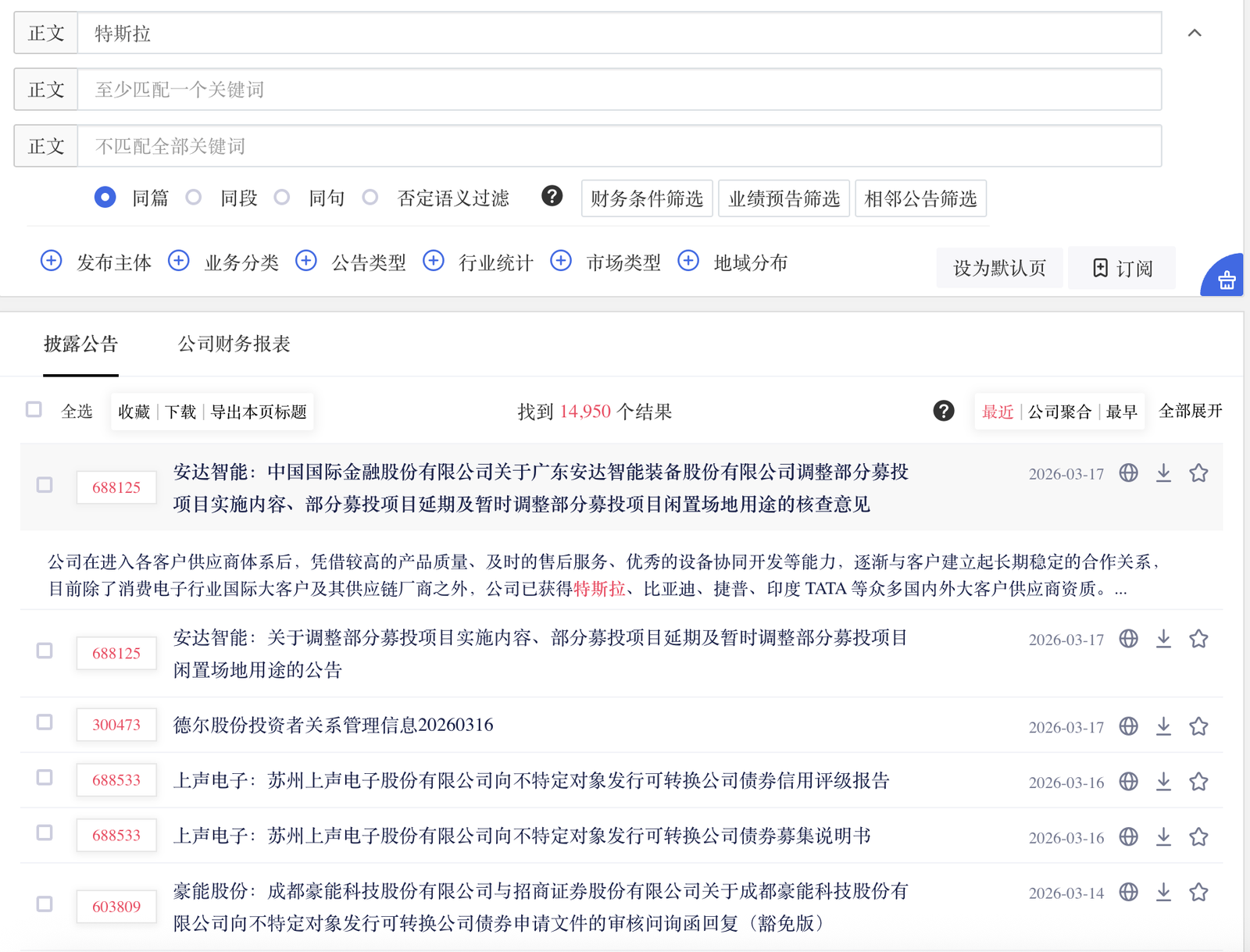The width and height of the screenshot is (1250, 952).
Task: Star 安达智能 闲置场地用途的公告
Action: (x=1198, y=639)
